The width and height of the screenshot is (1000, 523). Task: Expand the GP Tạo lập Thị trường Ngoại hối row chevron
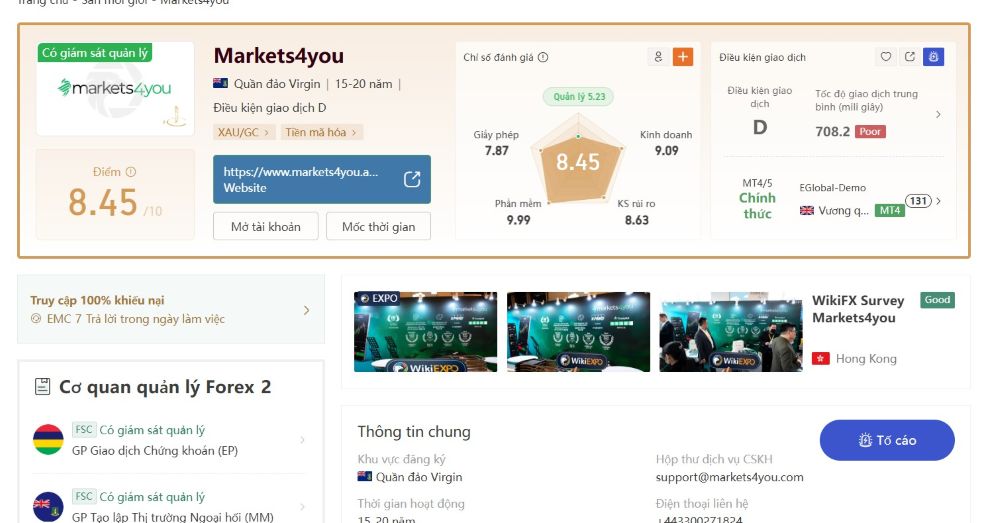[x=302, y=506]
